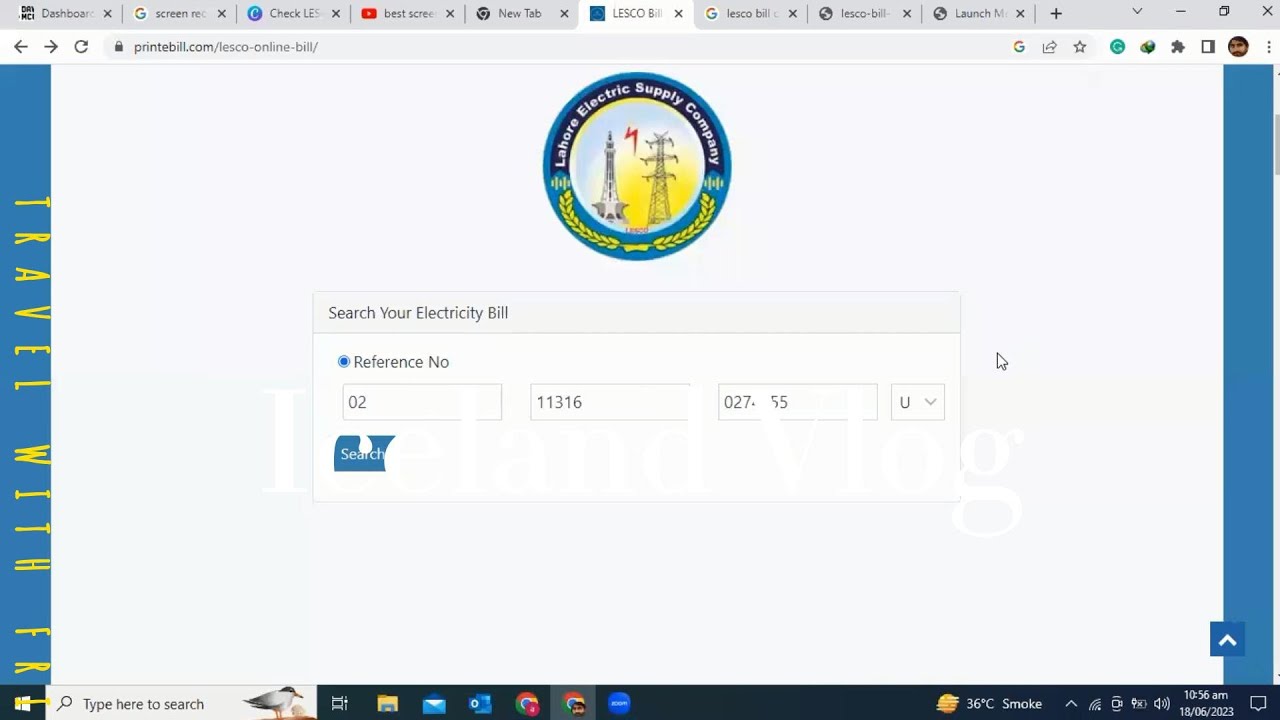
Task: Open weather widget 36°C Smoke
Action: click(990, 703)
